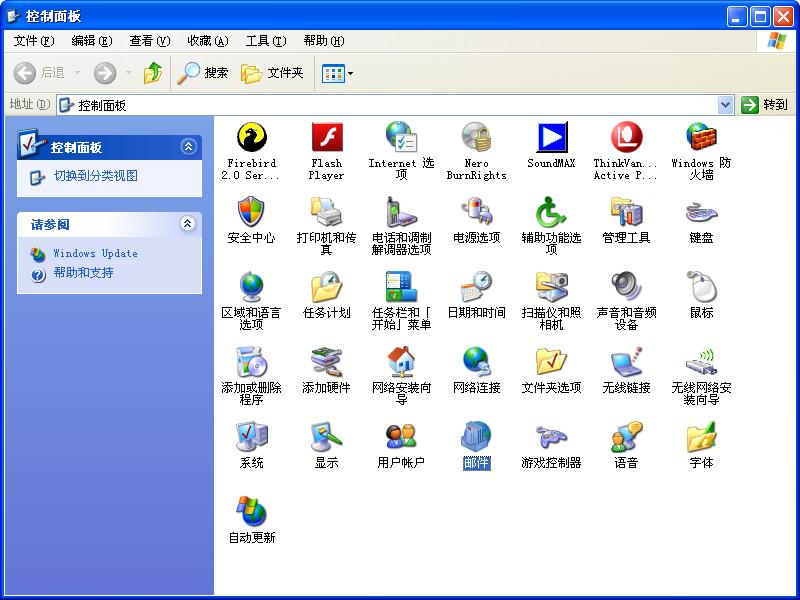Viewport: 800px width, 600px height.
Task: Click 切换到分类视图 link
Action: (x=96, y=176)
